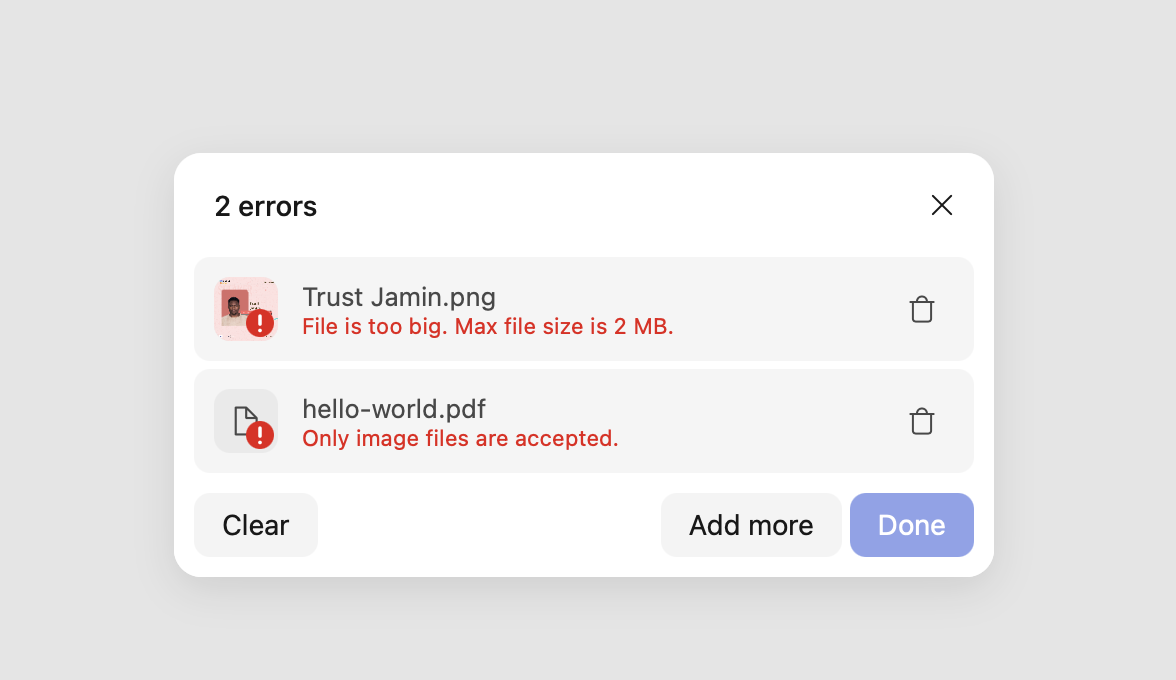Click the 2 errors dialog title

[265, 206]
